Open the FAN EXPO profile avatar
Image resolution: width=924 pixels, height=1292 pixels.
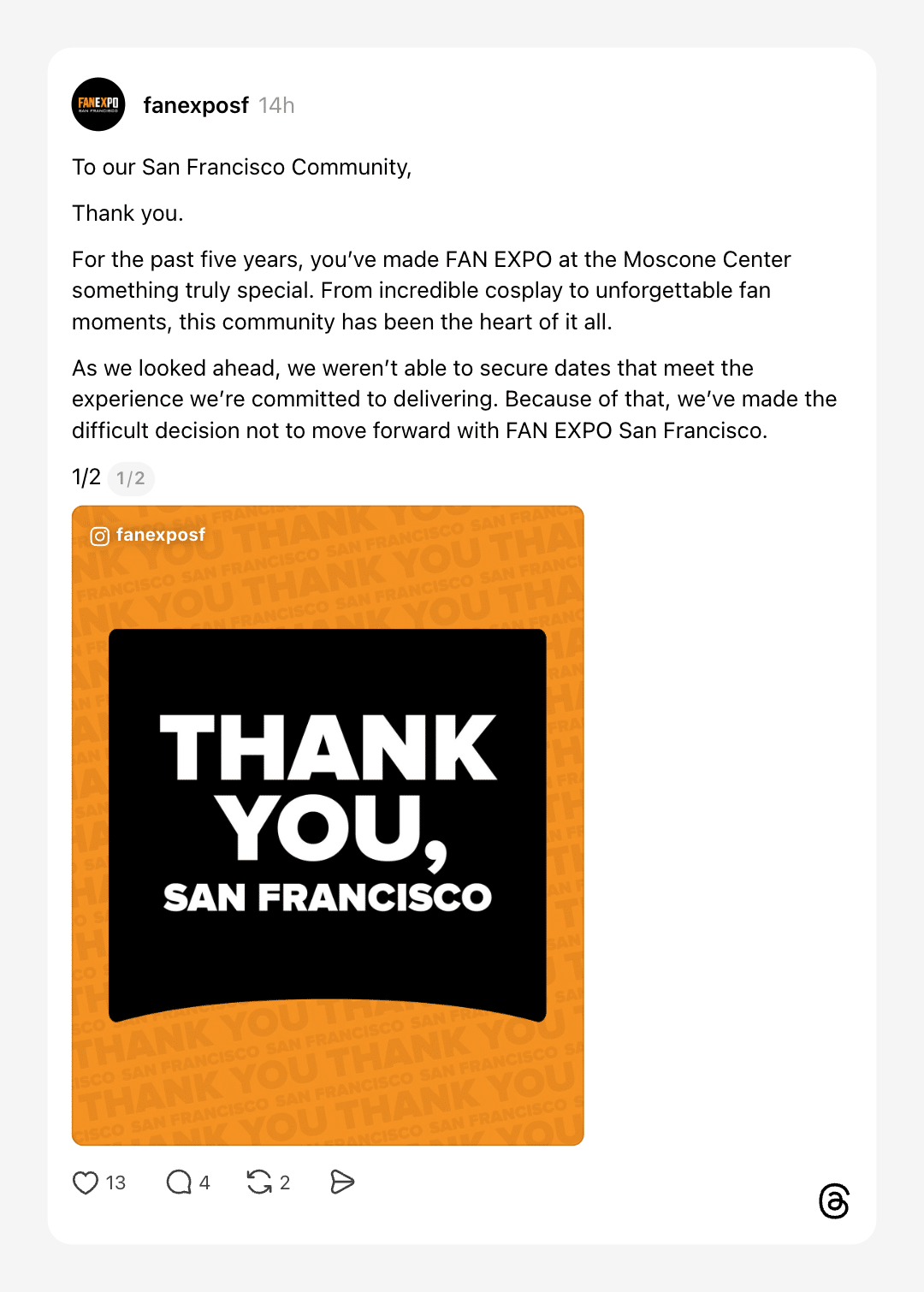(x=98, y=104)
